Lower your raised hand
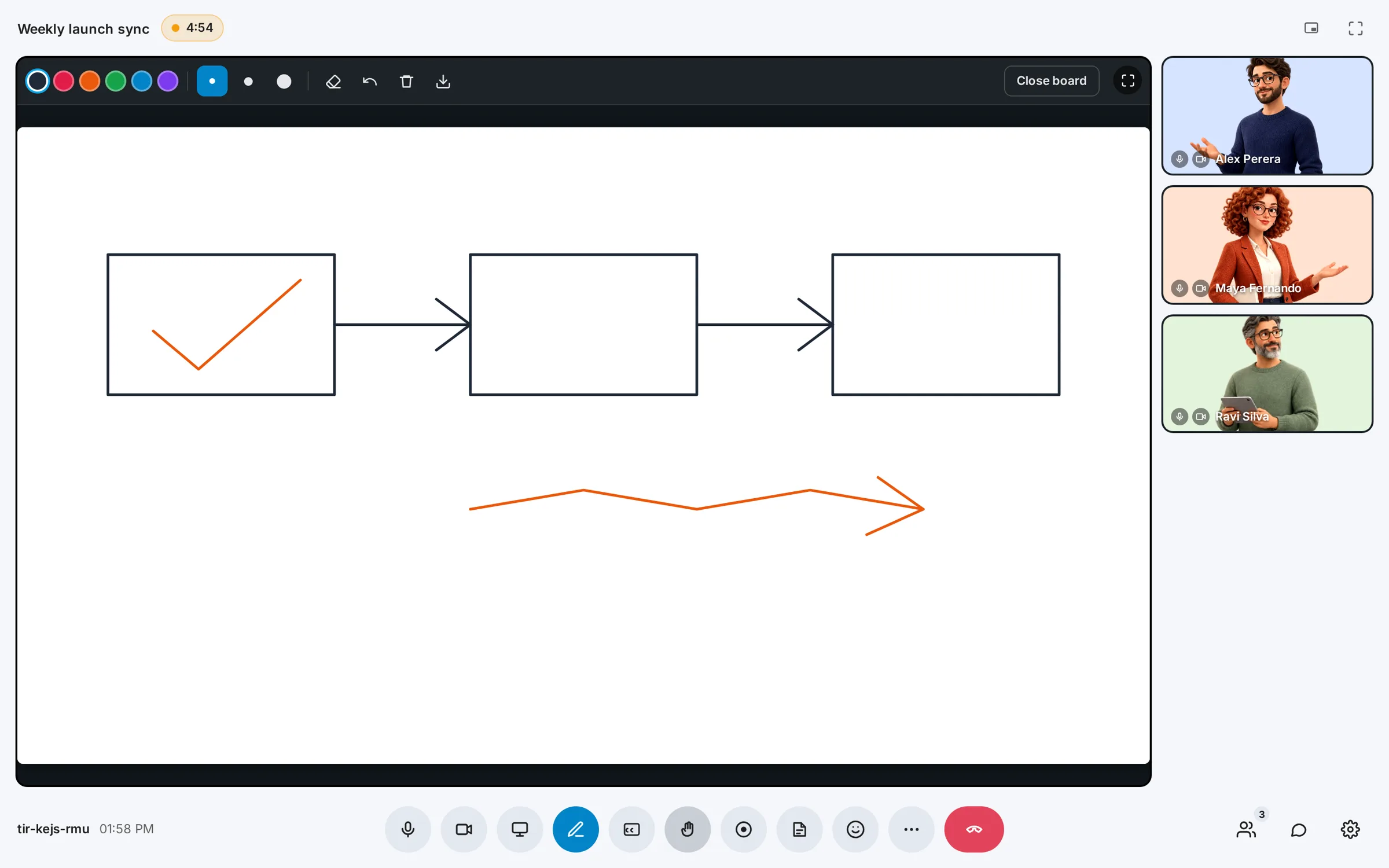Screen dimensions: 1389x868 click(x=688, y=829)
